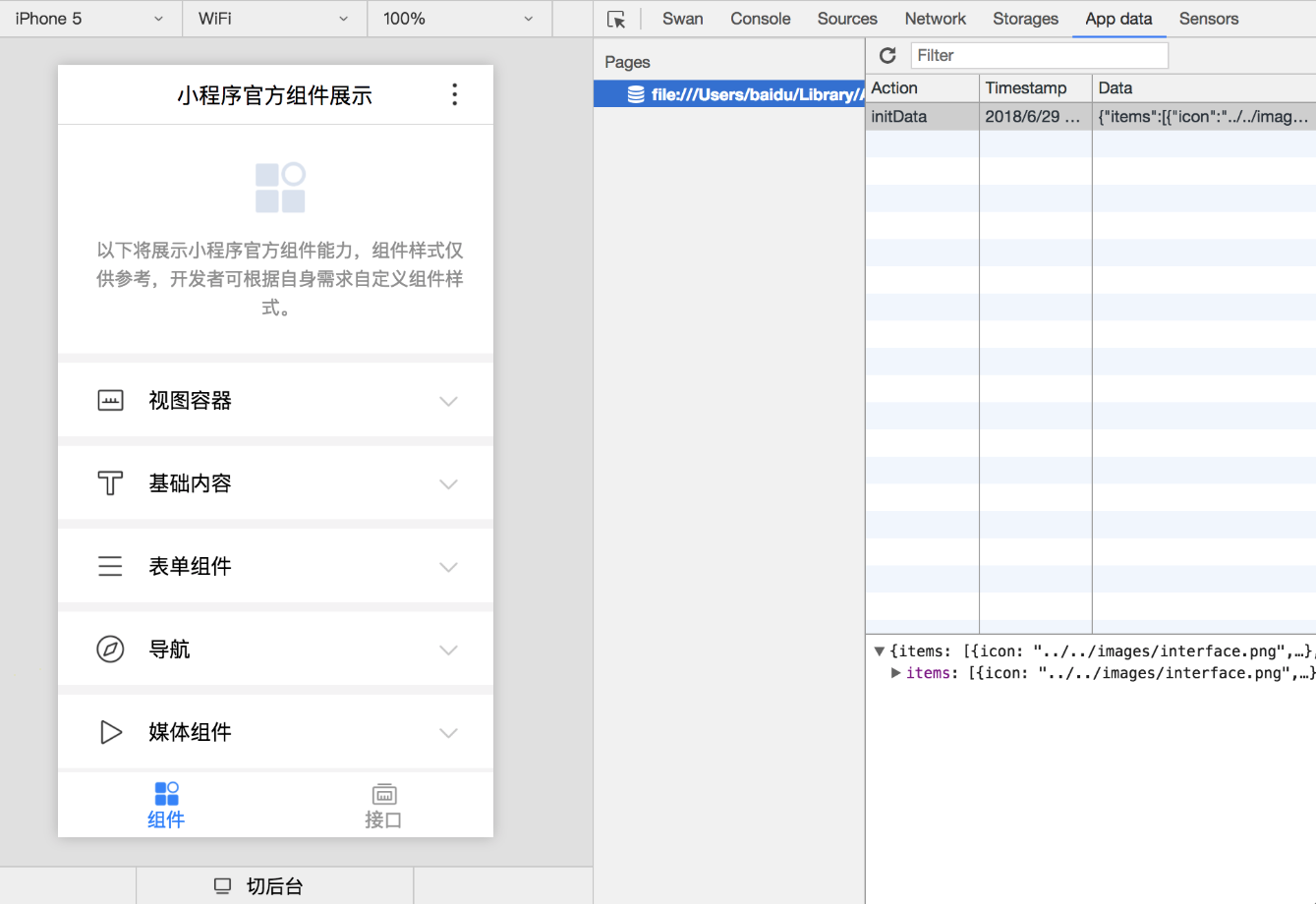
Task: Click the play icon beside 媒体组件
Action: click(110, 732)
